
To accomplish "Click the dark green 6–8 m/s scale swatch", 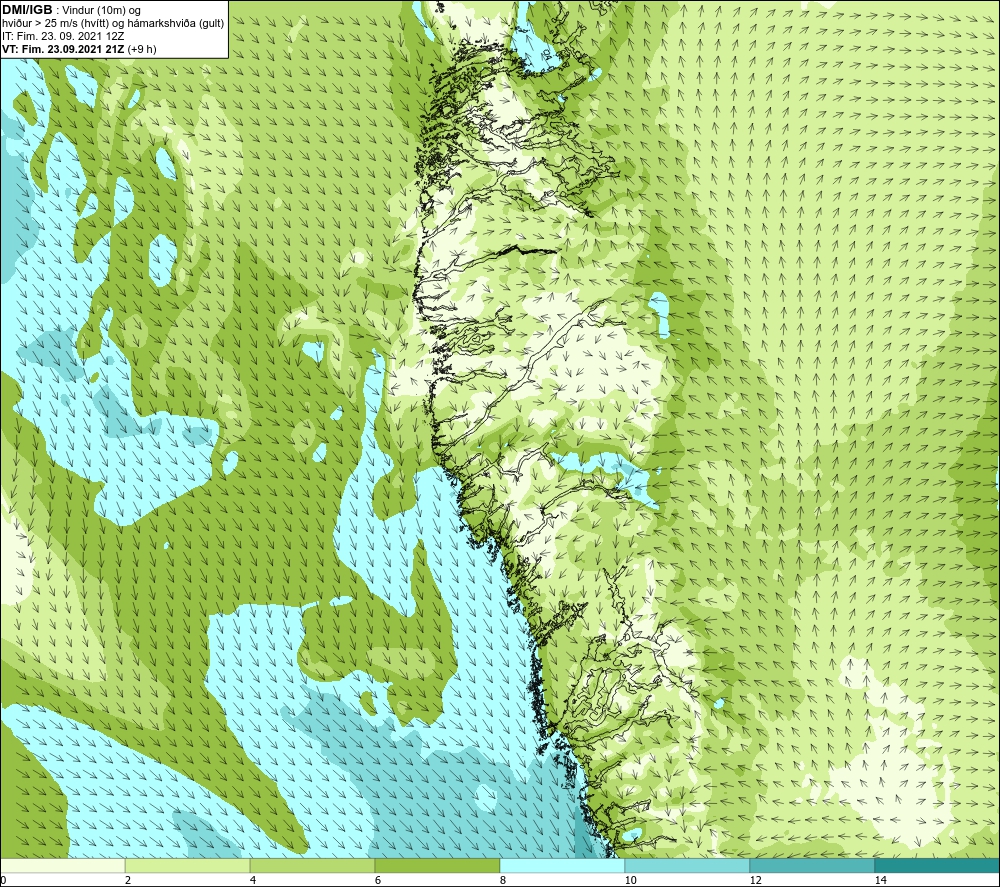I will (x=438, y=866).
